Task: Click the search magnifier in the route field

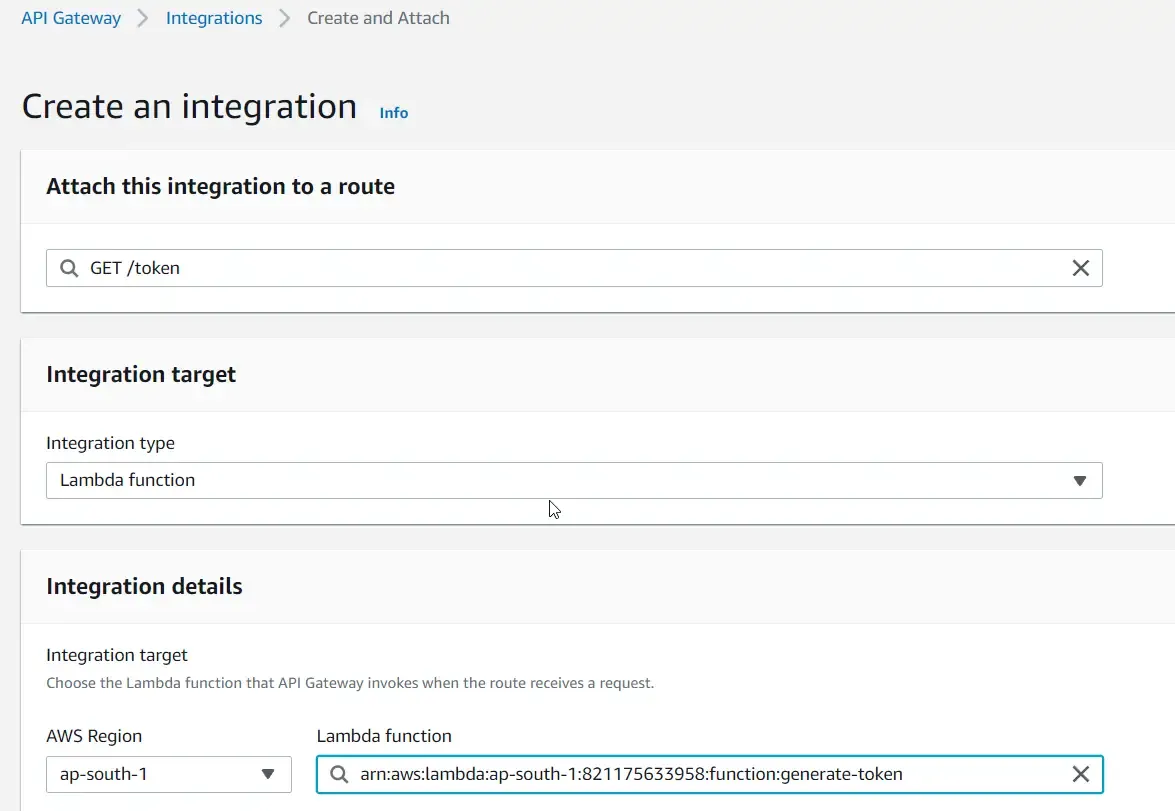Action: coord(68,267)
